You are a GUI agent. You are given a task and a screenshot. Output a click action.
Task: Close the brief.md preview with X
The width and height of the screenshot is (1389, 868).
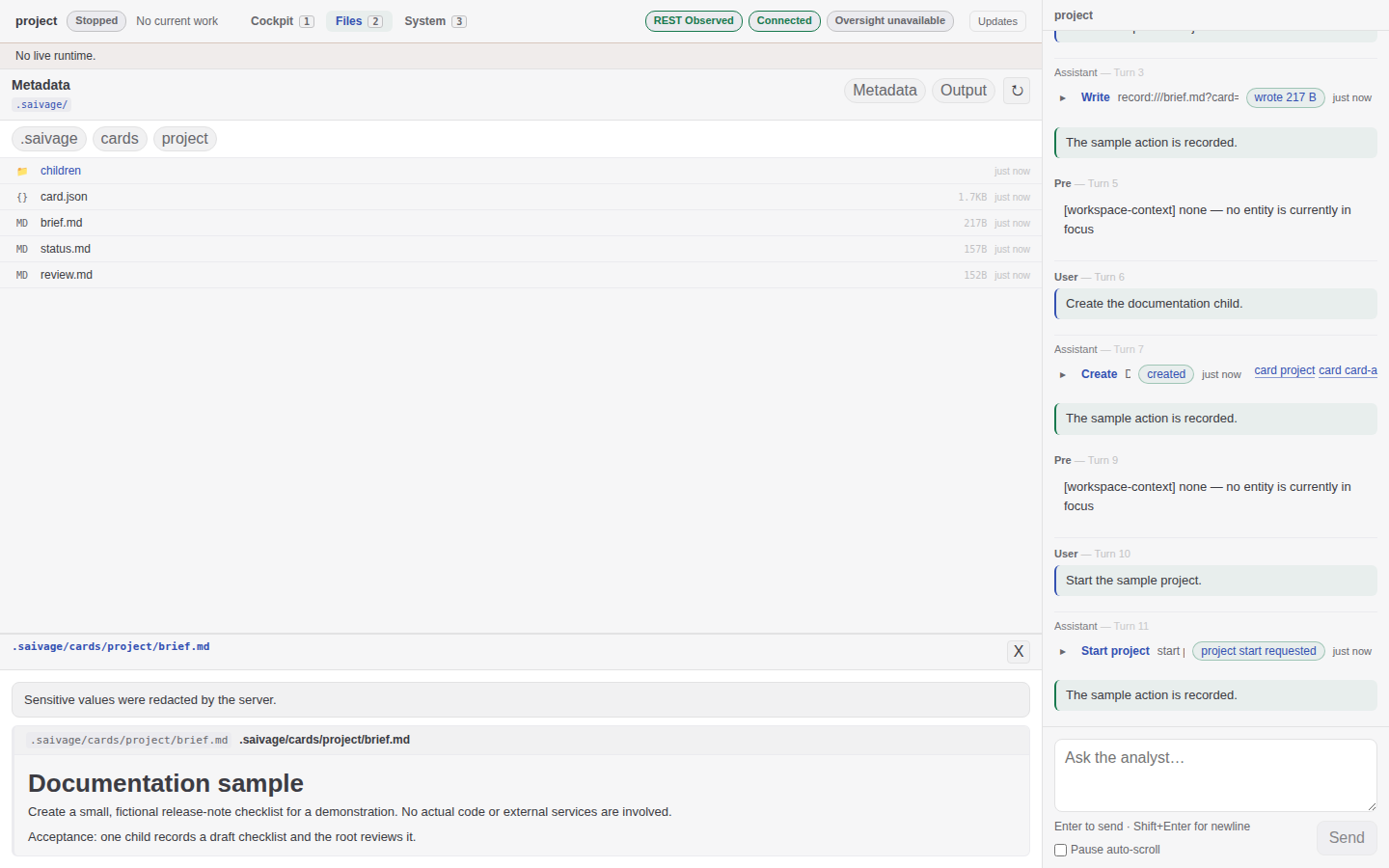click(1019, 652)
